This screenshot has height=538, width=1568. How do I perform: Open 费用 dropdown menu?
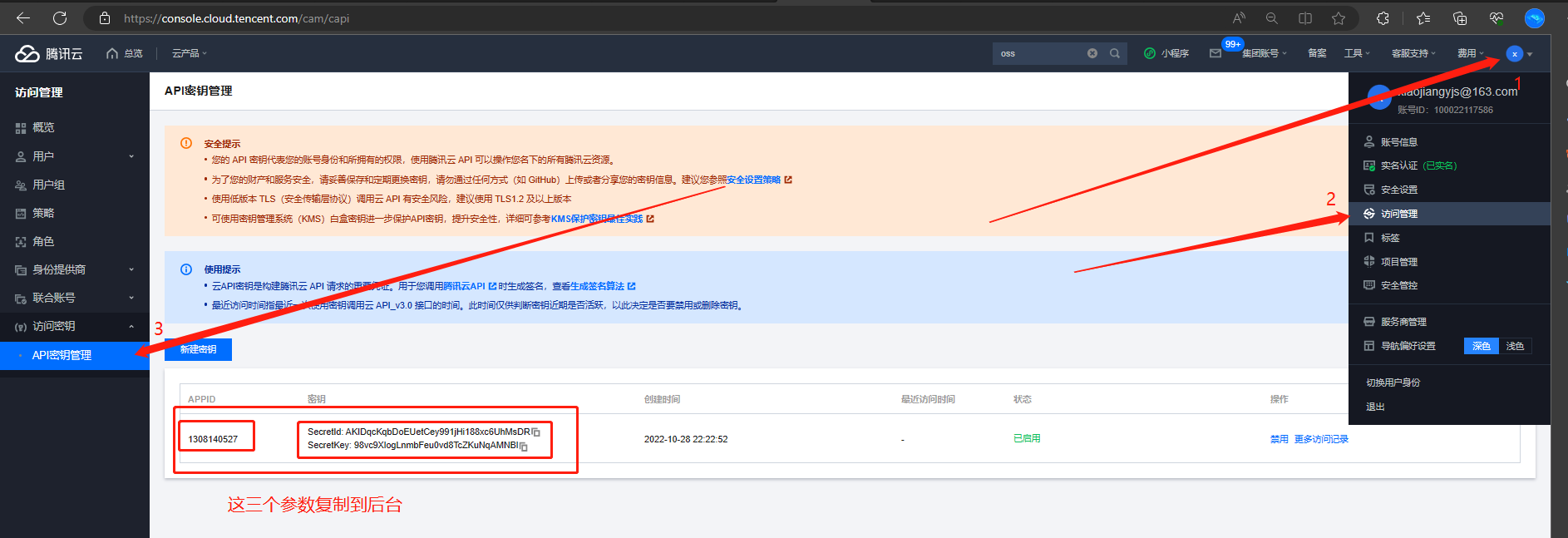pos(1471,53)
